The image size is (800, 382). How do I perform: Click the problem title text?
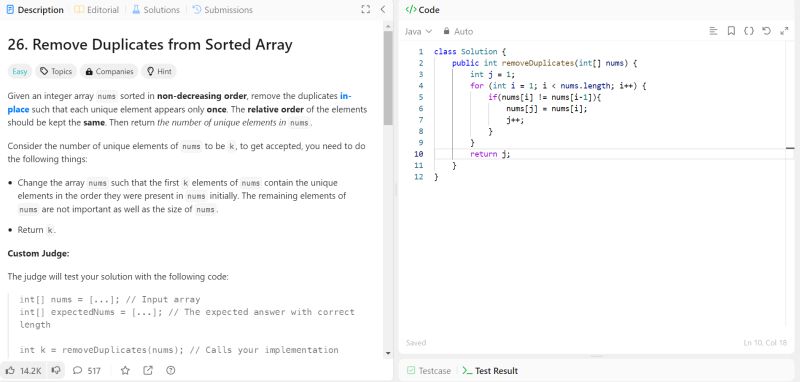[x=149, y=44]
